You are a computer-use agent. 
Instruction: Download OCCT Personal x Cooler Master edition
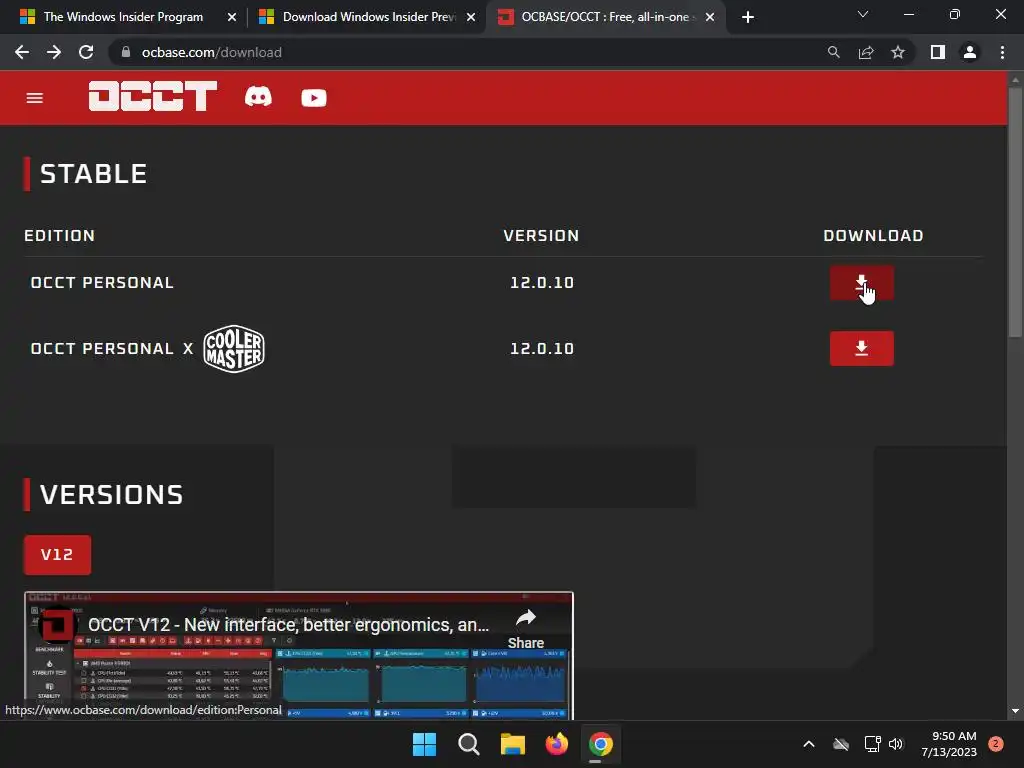click(x=861, y=348)
